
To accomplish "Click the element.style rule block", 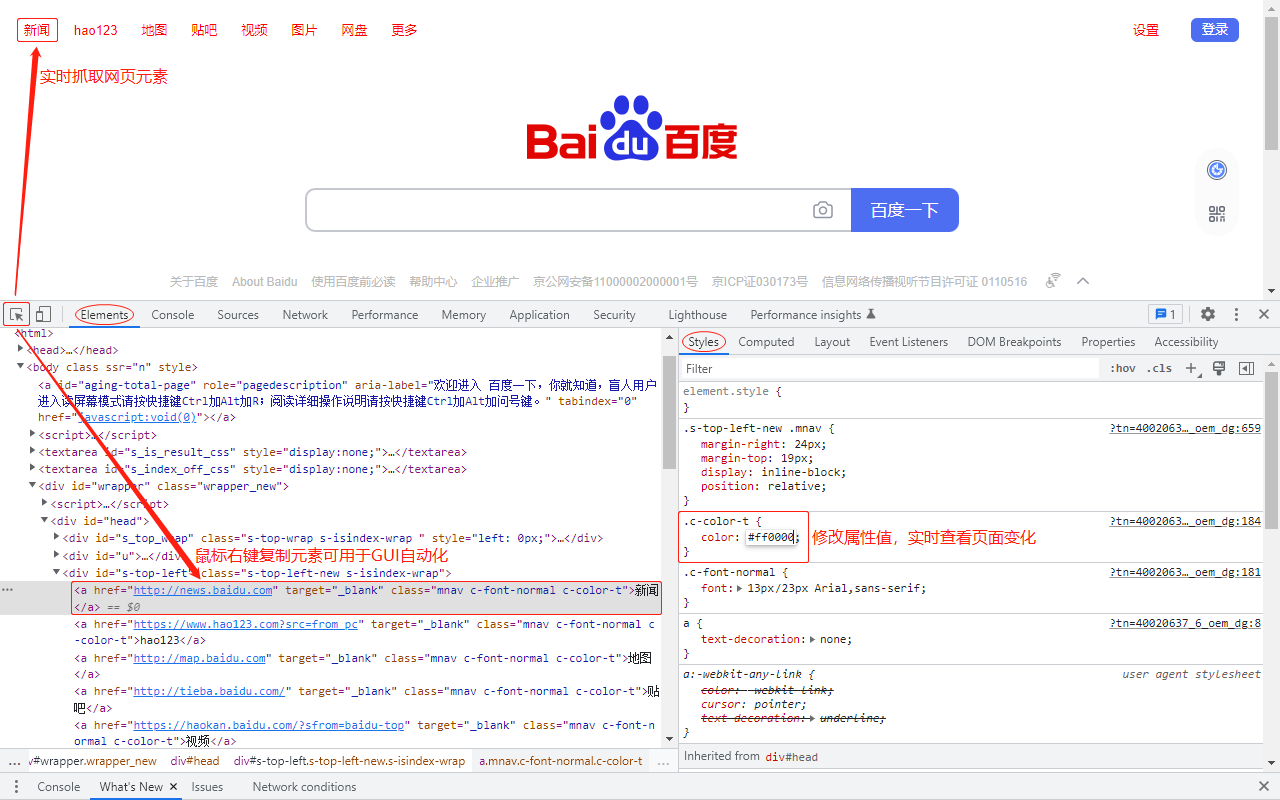I will tap(970, 400).
